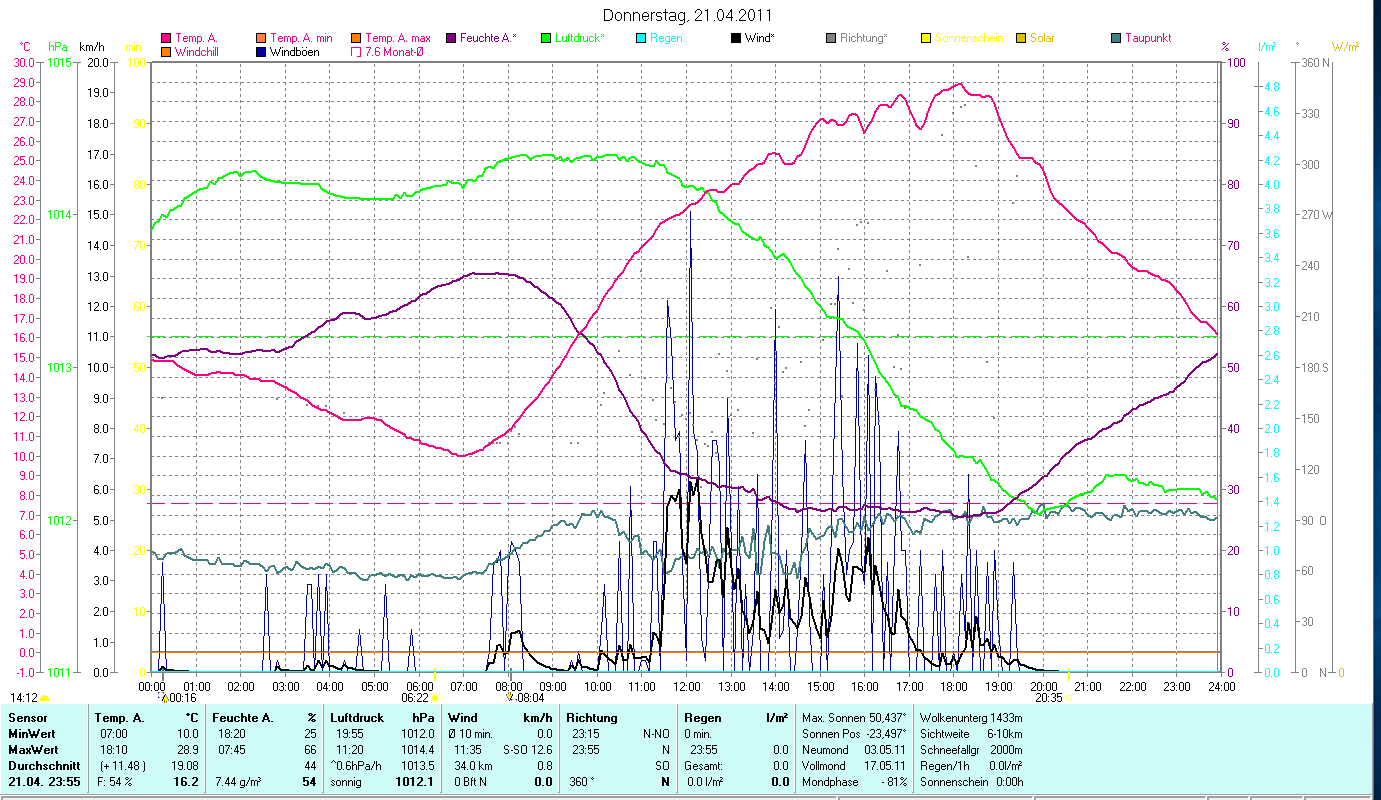This screenshot has width=1381, height=800.
Task: Click the 12:00 time axis label
Action: coord(688,686)
